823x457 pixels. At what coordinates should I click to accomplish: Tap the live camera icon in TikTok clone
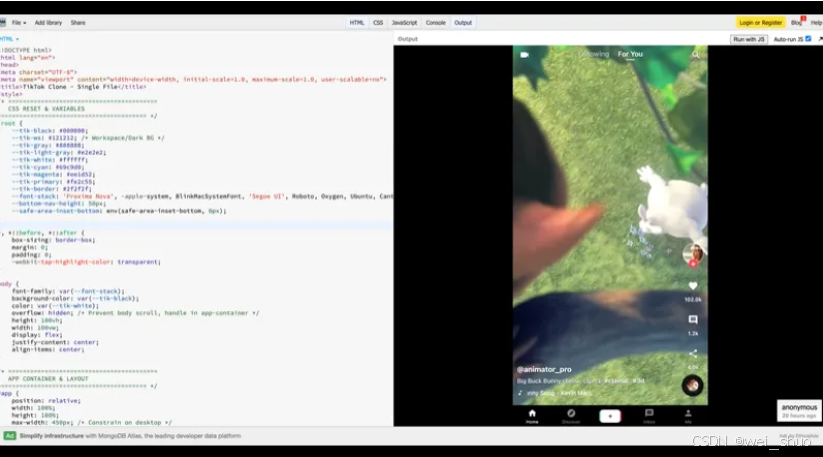[x=524, y=55]
